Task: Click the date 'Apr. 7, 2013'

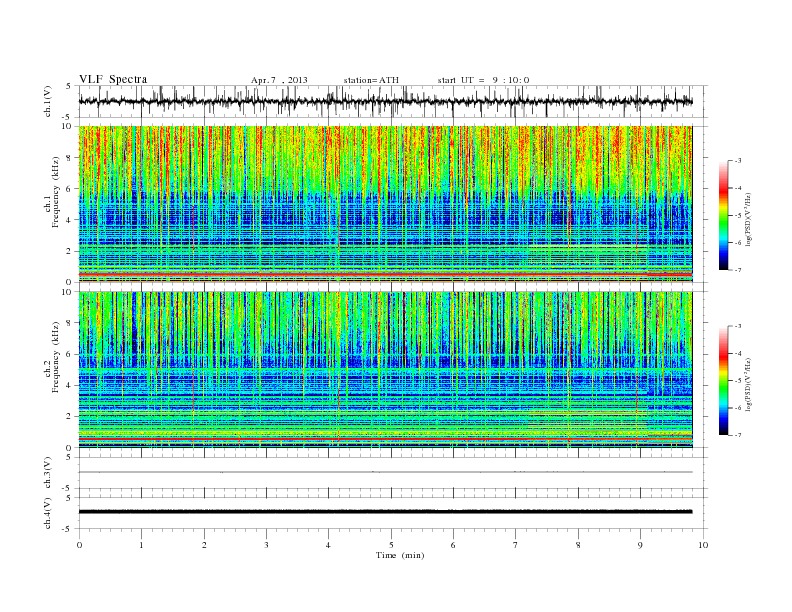Action: pos(279,80)
